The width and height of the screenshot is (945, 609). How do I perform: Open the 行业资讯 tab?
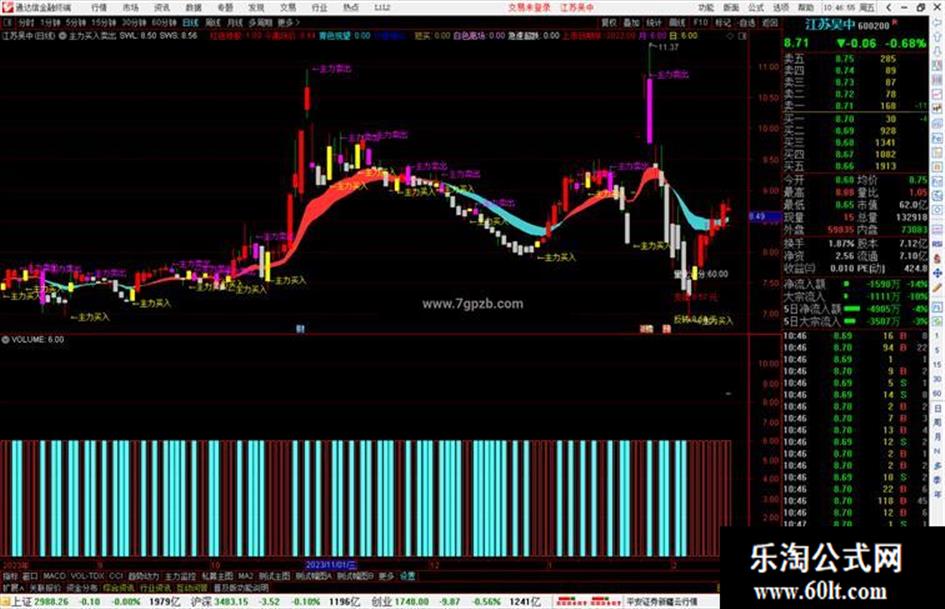[x=155, y=587]
